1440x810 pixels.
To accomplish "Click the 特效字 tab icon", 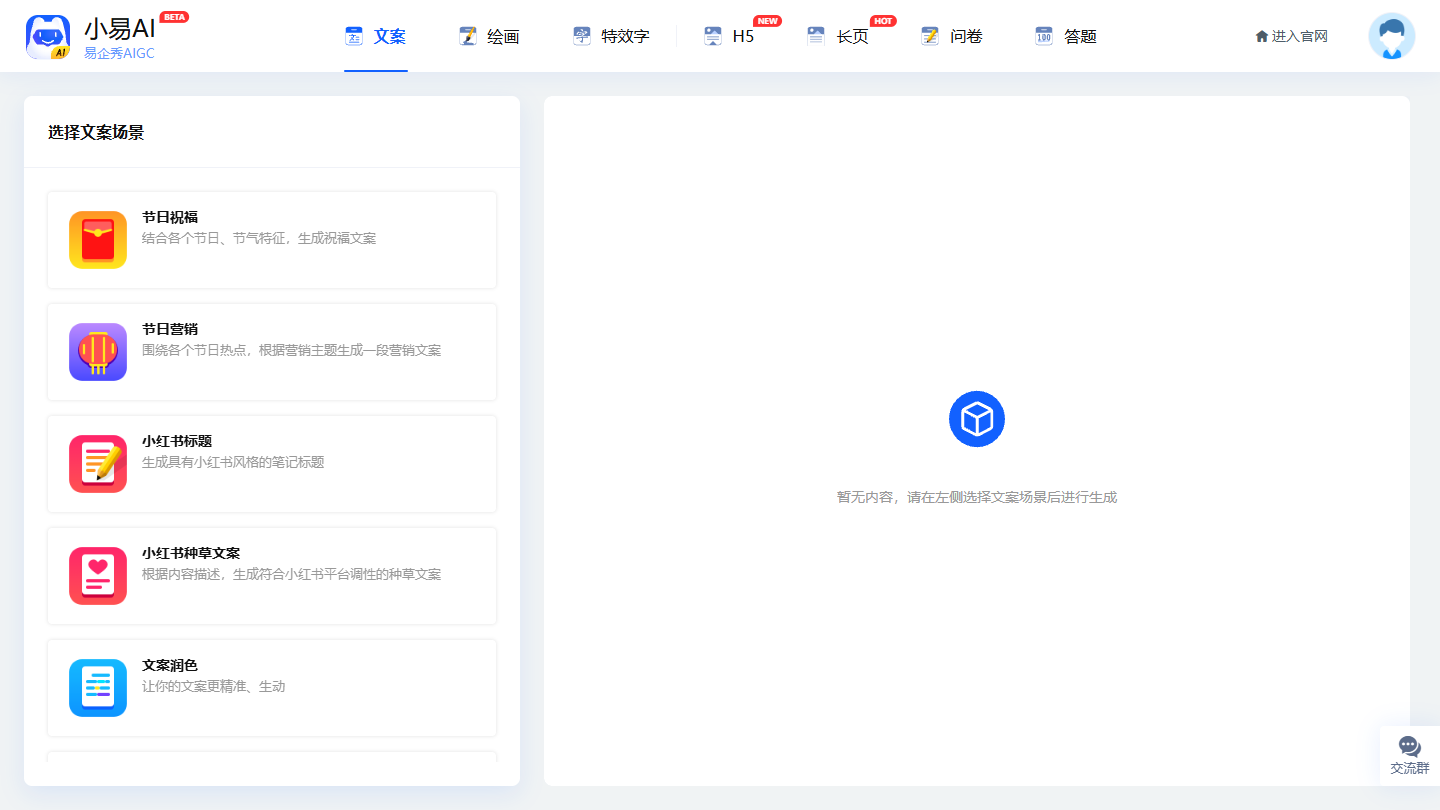I will coord(582,36).
